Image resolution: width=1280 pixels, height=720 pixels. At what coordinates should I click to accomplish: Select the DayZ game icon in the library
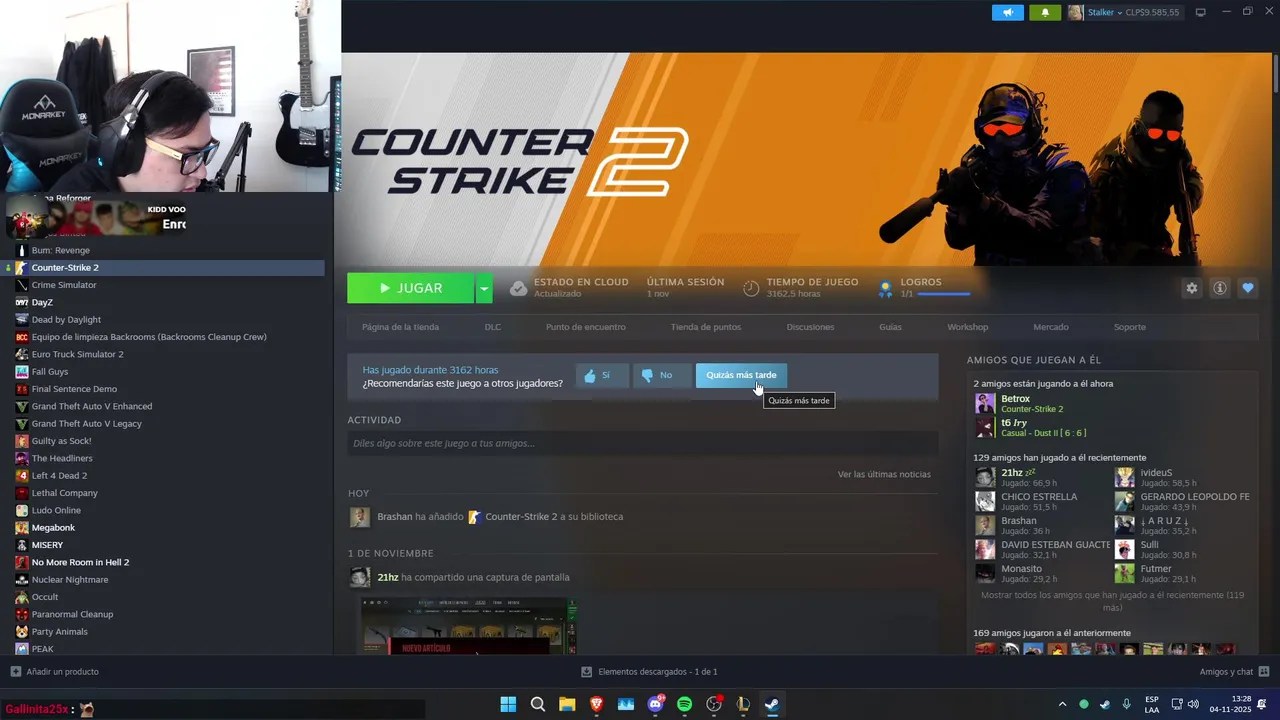pos(22,302)
